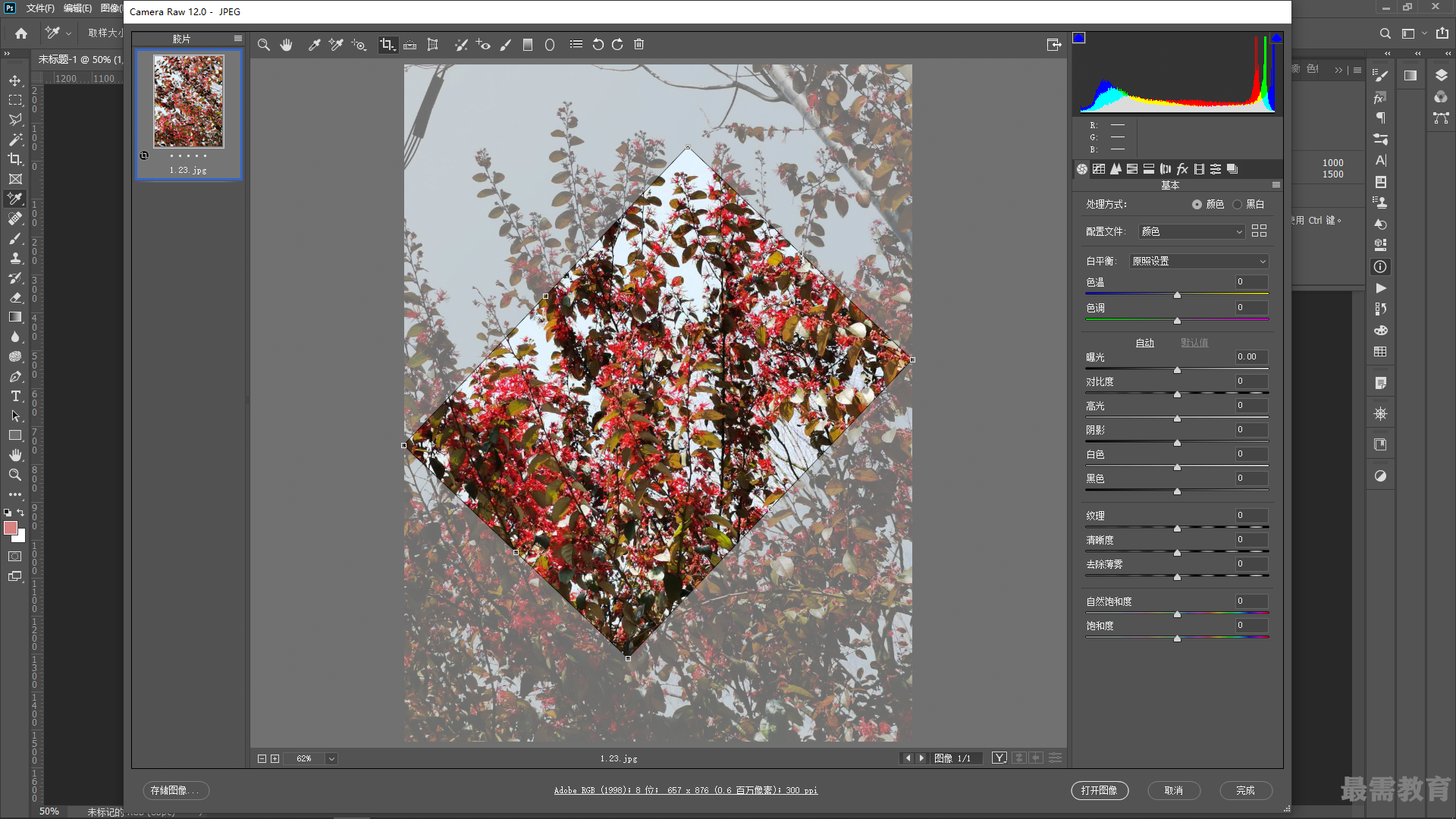The image size is (1456, 819).
Task: Select the Transform tool
Action: click(x=432, y=45)
